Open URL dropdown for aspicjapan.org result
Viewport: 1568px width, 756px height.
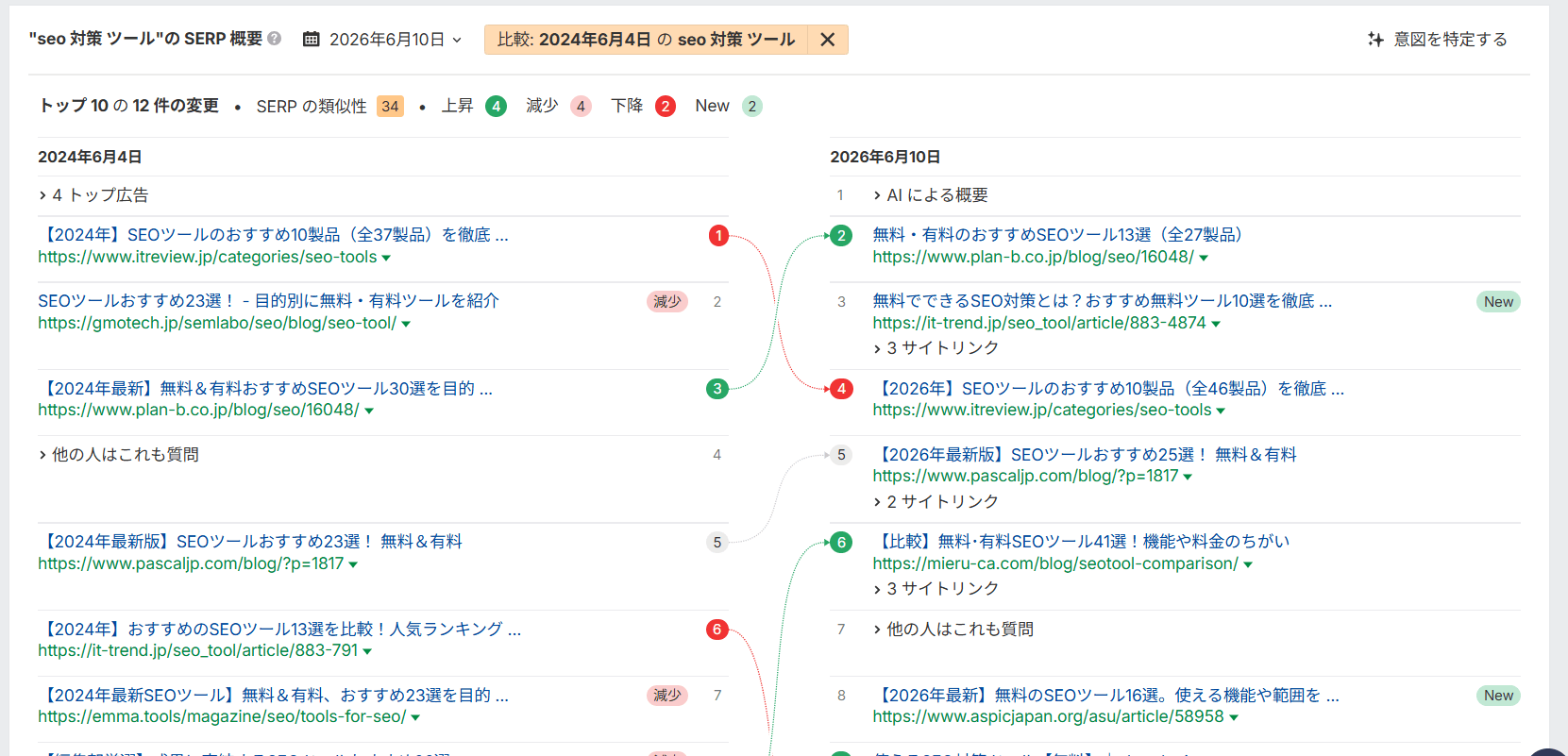[x=1234, y=717]
